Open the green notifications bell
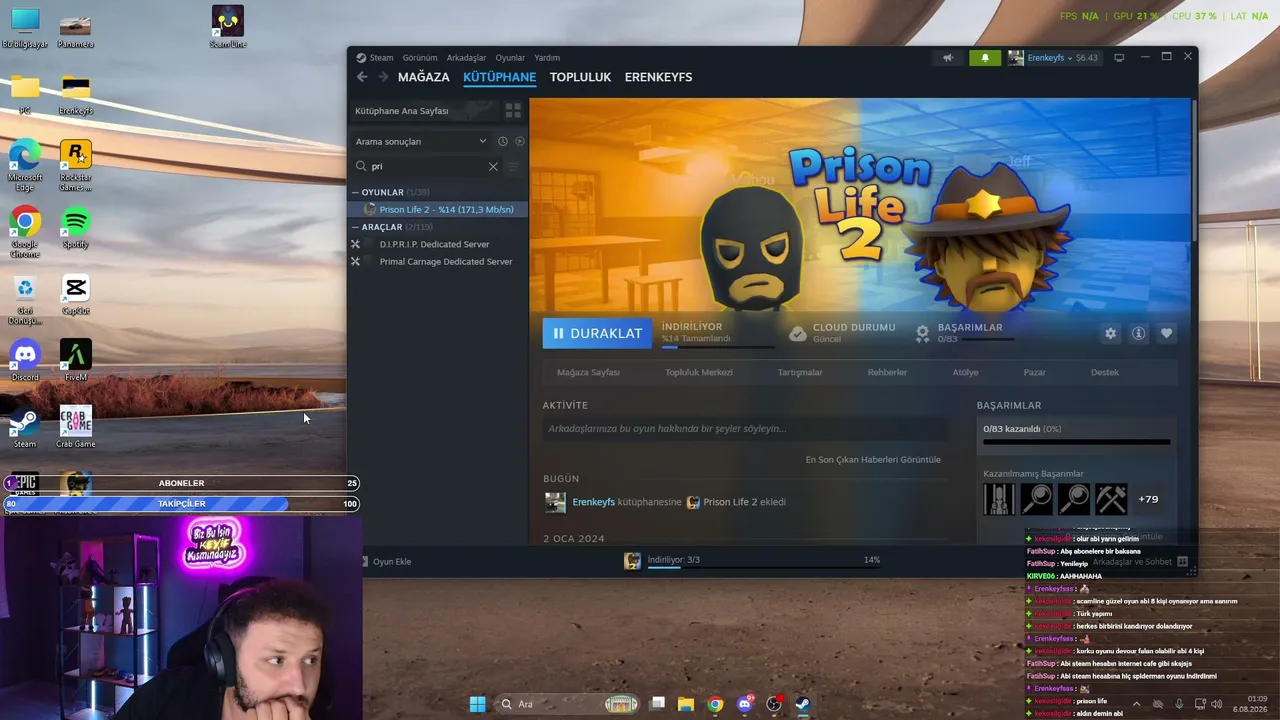This screenshot has height=720, width=1280. [985, 57]
